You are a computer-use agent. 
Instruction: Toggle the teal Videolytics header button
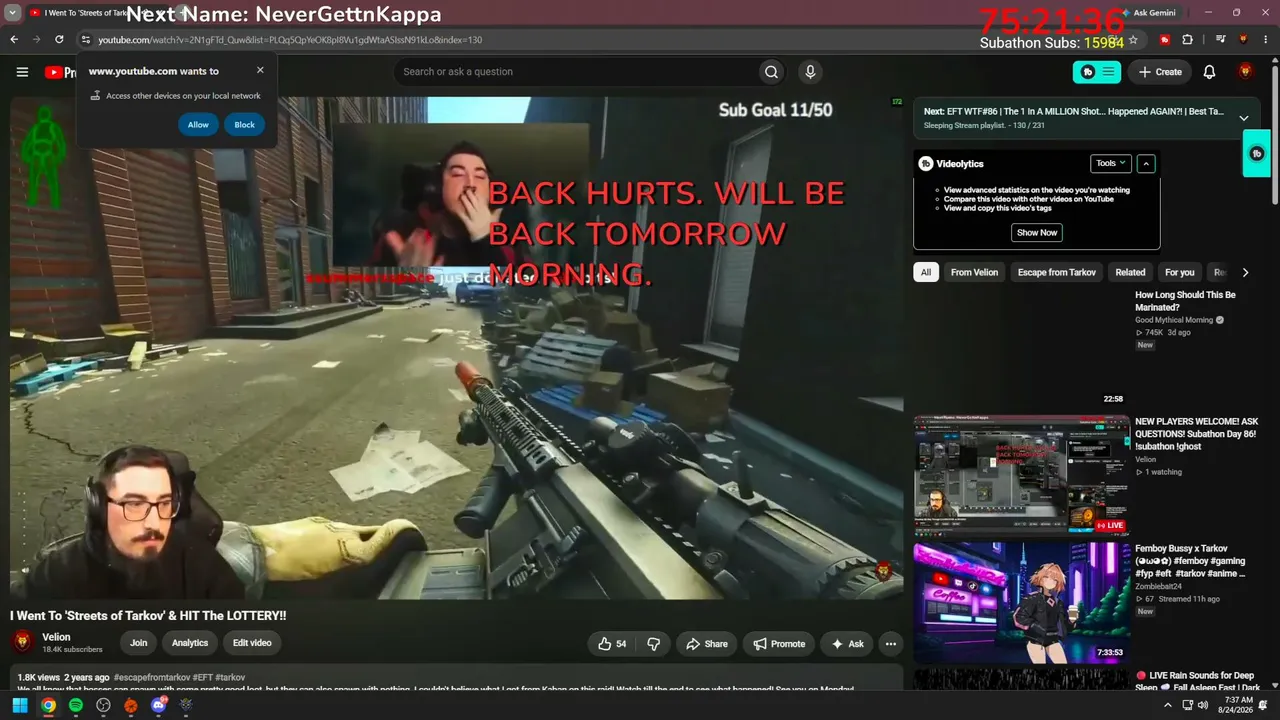point(1097,72)
